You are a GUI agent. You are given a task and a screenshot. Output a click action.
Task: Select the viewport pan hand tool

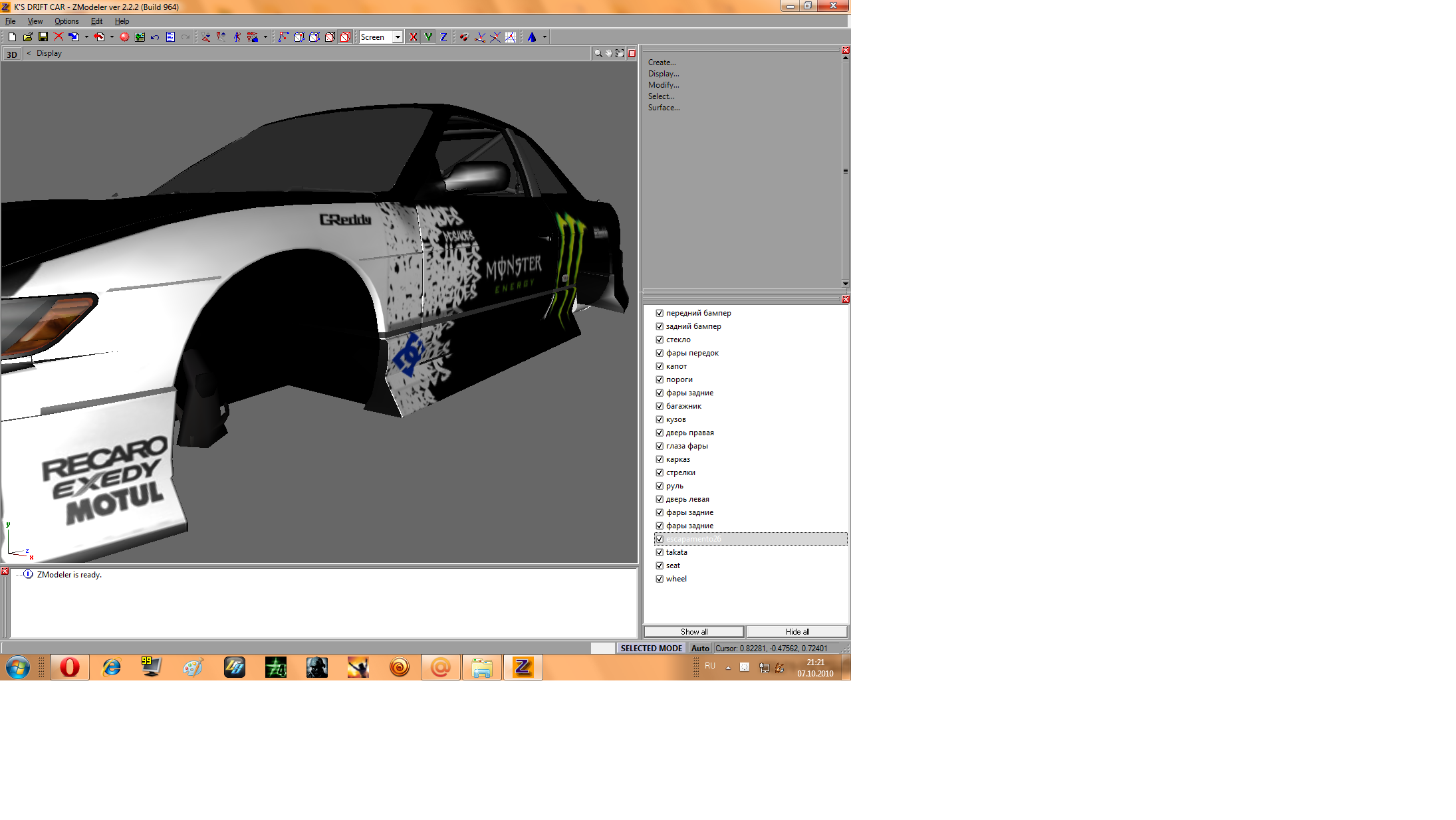[608, 53]
